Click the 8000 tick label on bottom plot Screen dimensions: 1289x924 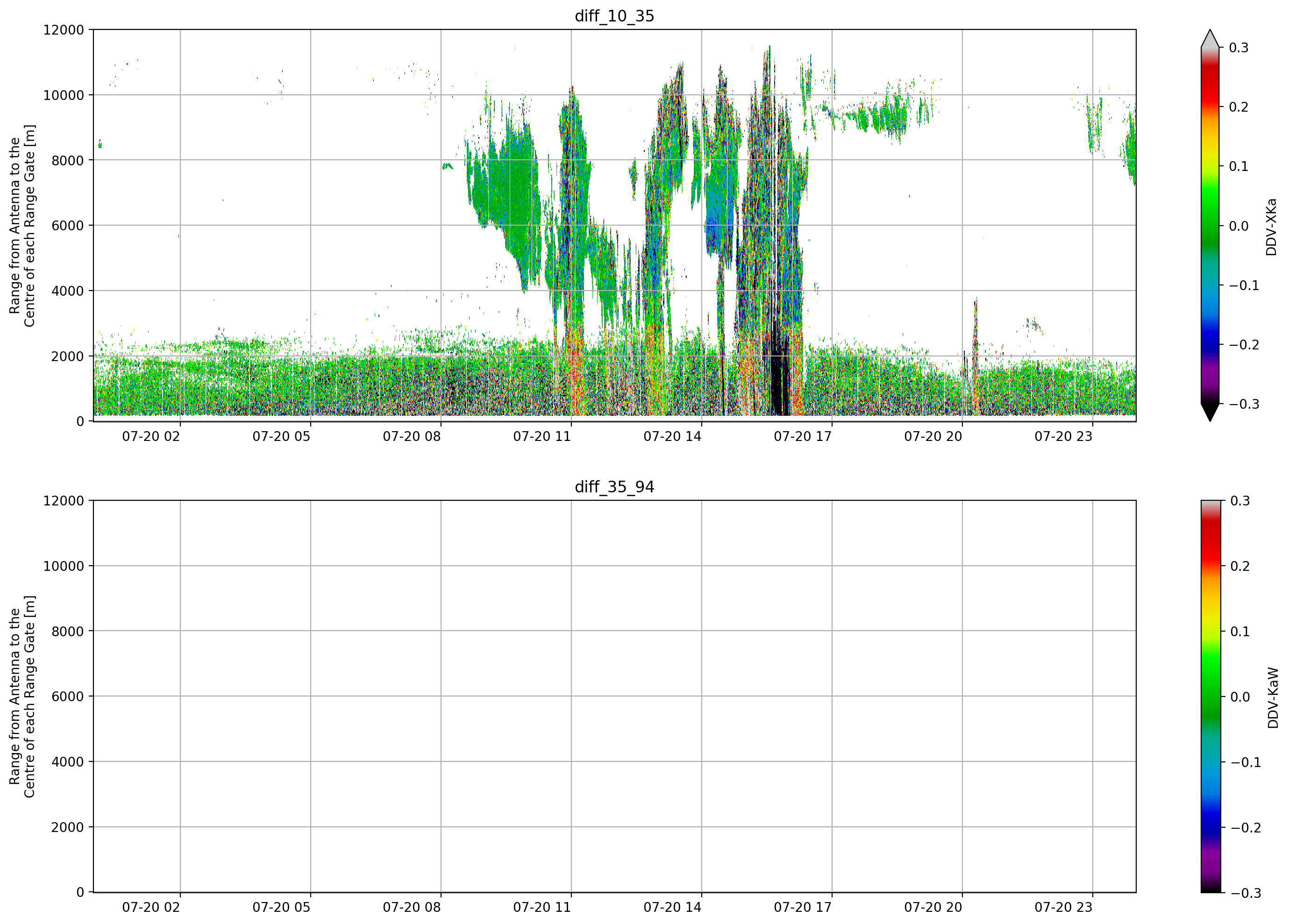68,632
